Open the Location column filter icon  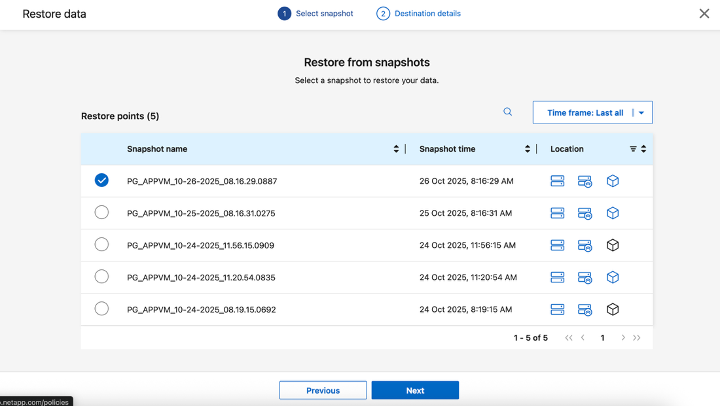[633, 149]
